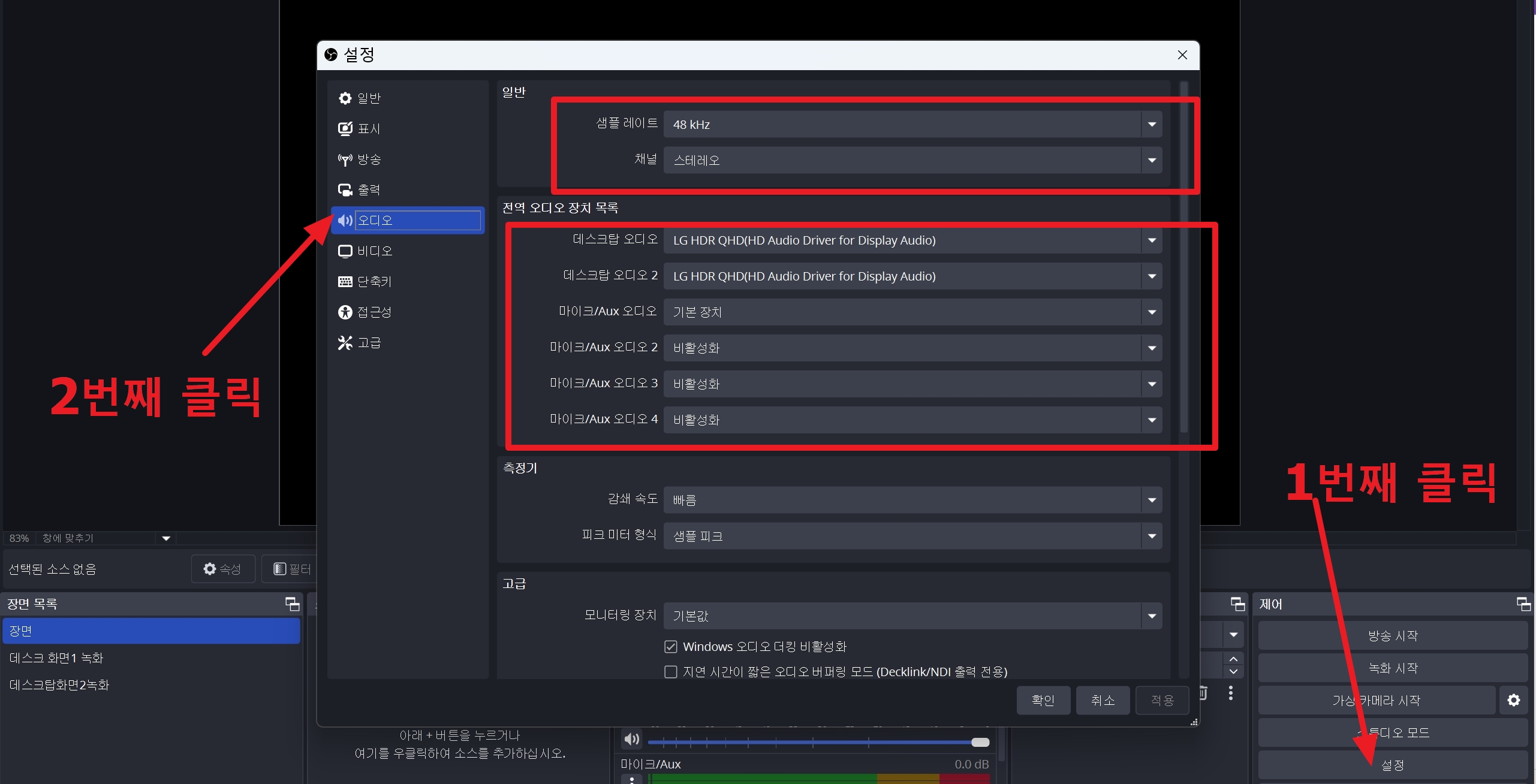Viewport: 1536px width, 784px height.
Task: Select the 데스크 화면1 녹화 scene
Action: (x=56, y=658)
